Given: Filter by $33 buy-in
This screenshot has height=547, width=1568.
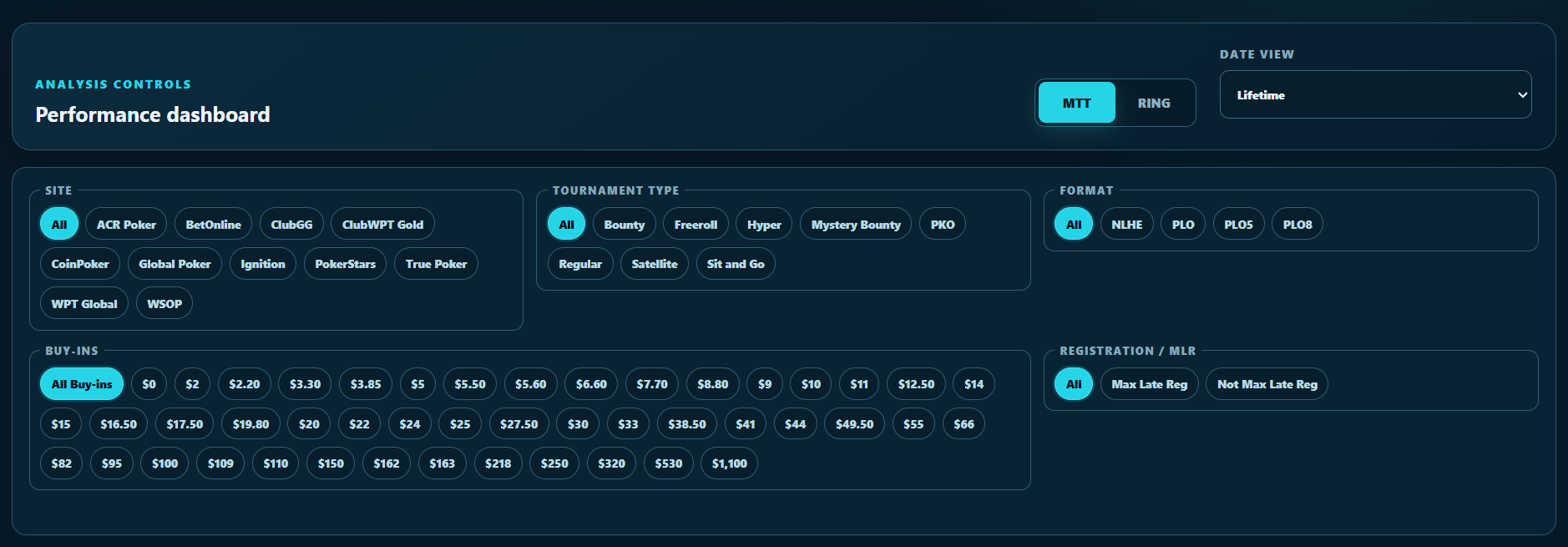Looking at the screenshot, I should coord(628,423).
